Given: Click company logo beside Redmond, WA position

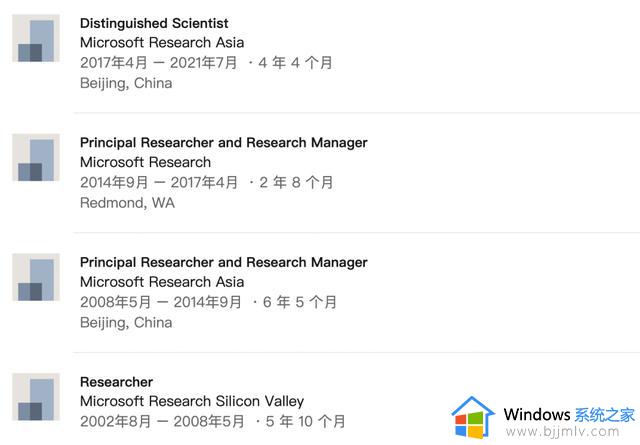Looking at the screenshot, I should pyautogui.click(x=36, y=158).
